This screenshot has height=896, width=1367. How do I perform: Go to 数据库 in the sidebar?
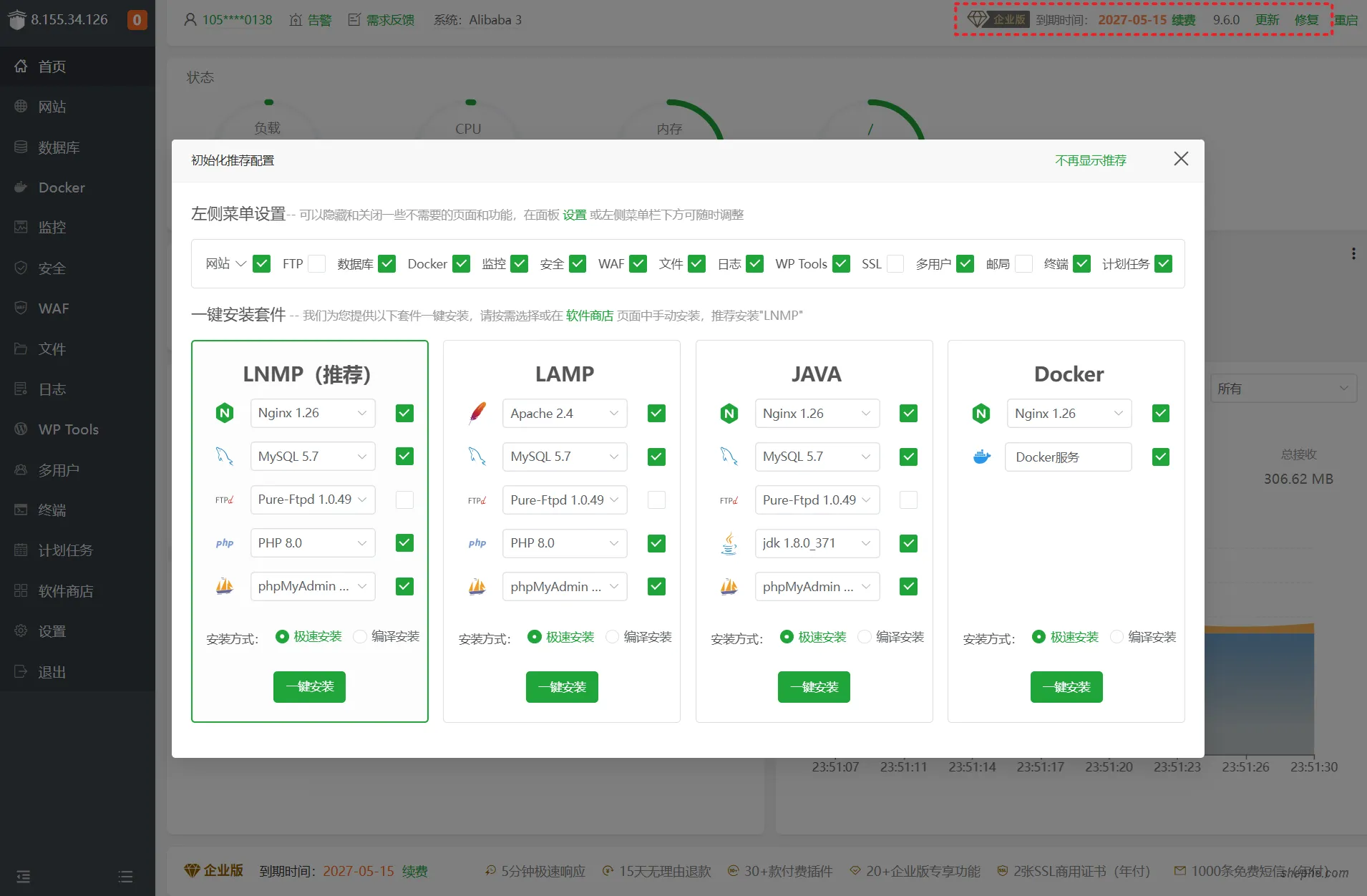(59, 147)
